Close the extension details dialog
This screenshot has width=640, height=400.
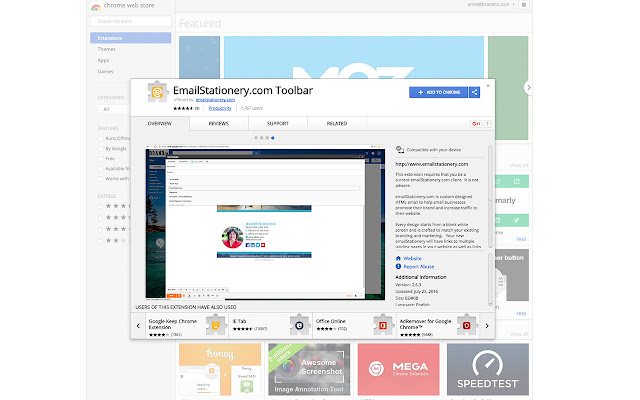(x=488, y=86)
